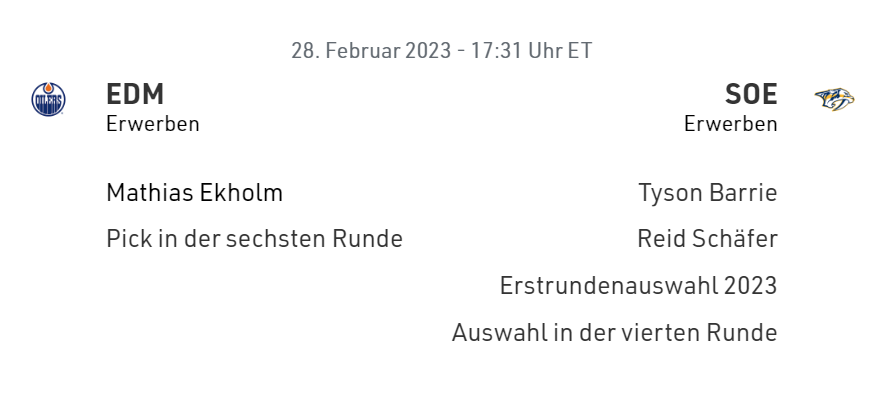883x404 pixels.
Task: Select player Mathias Ekholm
Action: click(194, 193)
